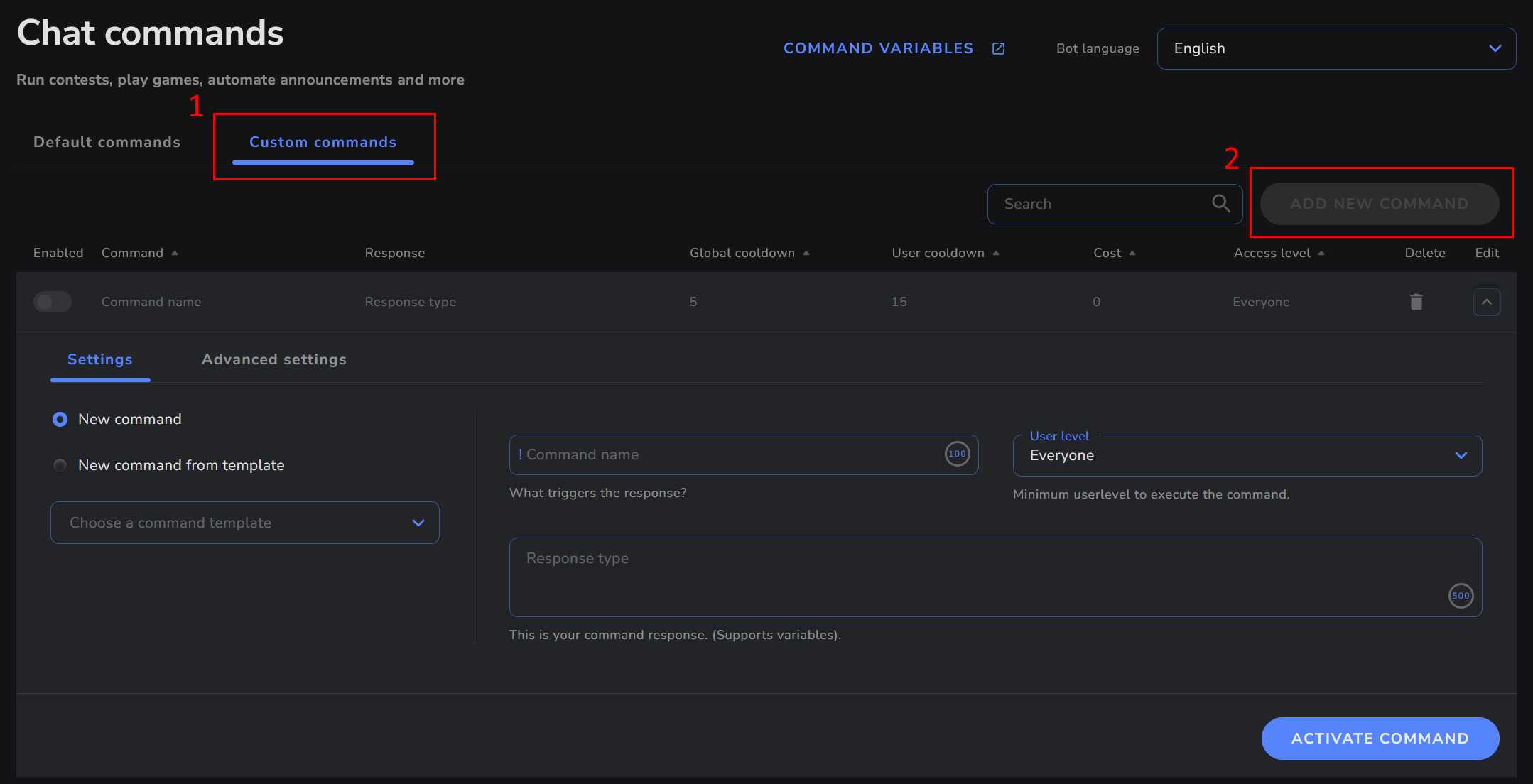Collapse the command row edit chevron
This screenshot has width=1533, height=784.
tap(1486, 302)
